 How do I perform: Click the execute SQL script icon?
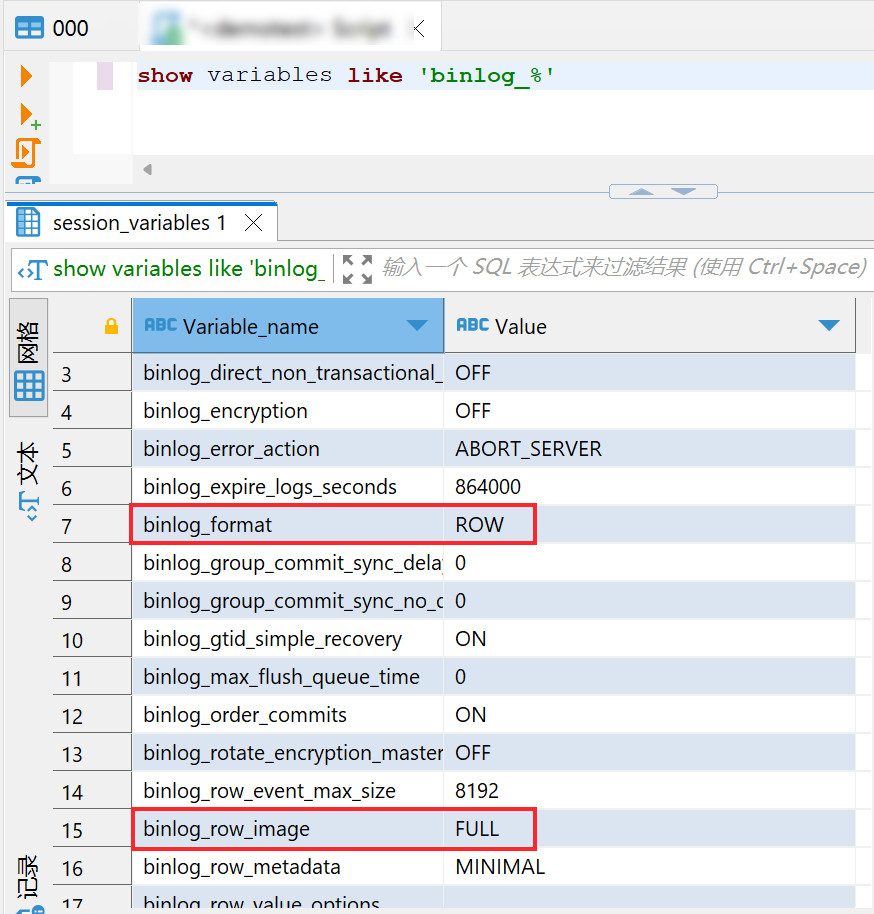26,153
